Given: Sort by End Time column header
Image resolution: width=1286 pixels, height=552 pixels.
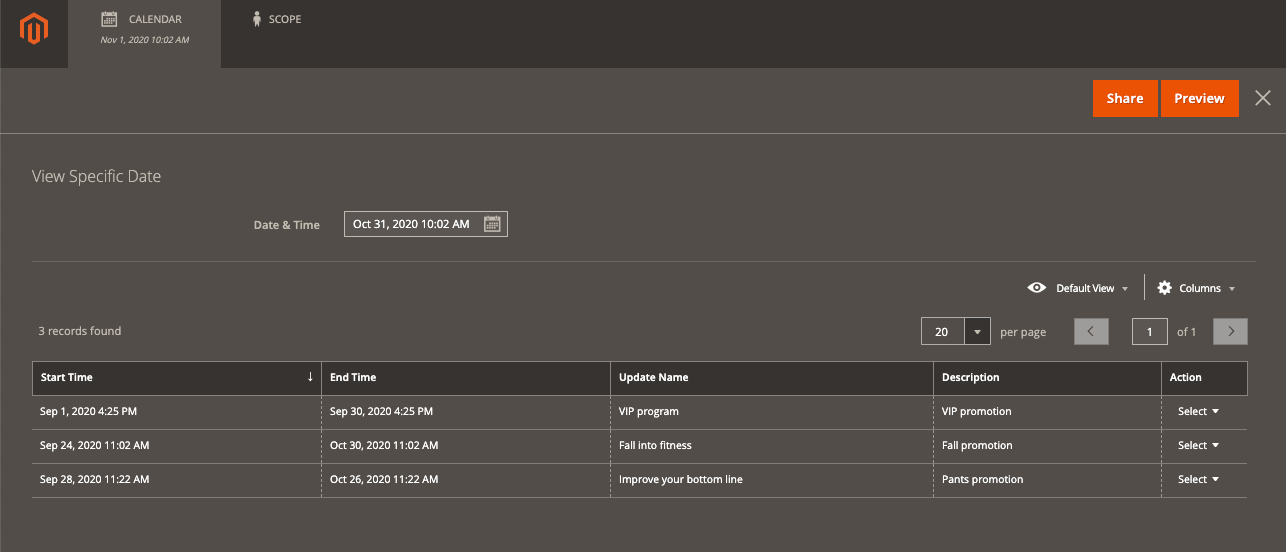Looking at the screenshot, I should coord(466,377).
